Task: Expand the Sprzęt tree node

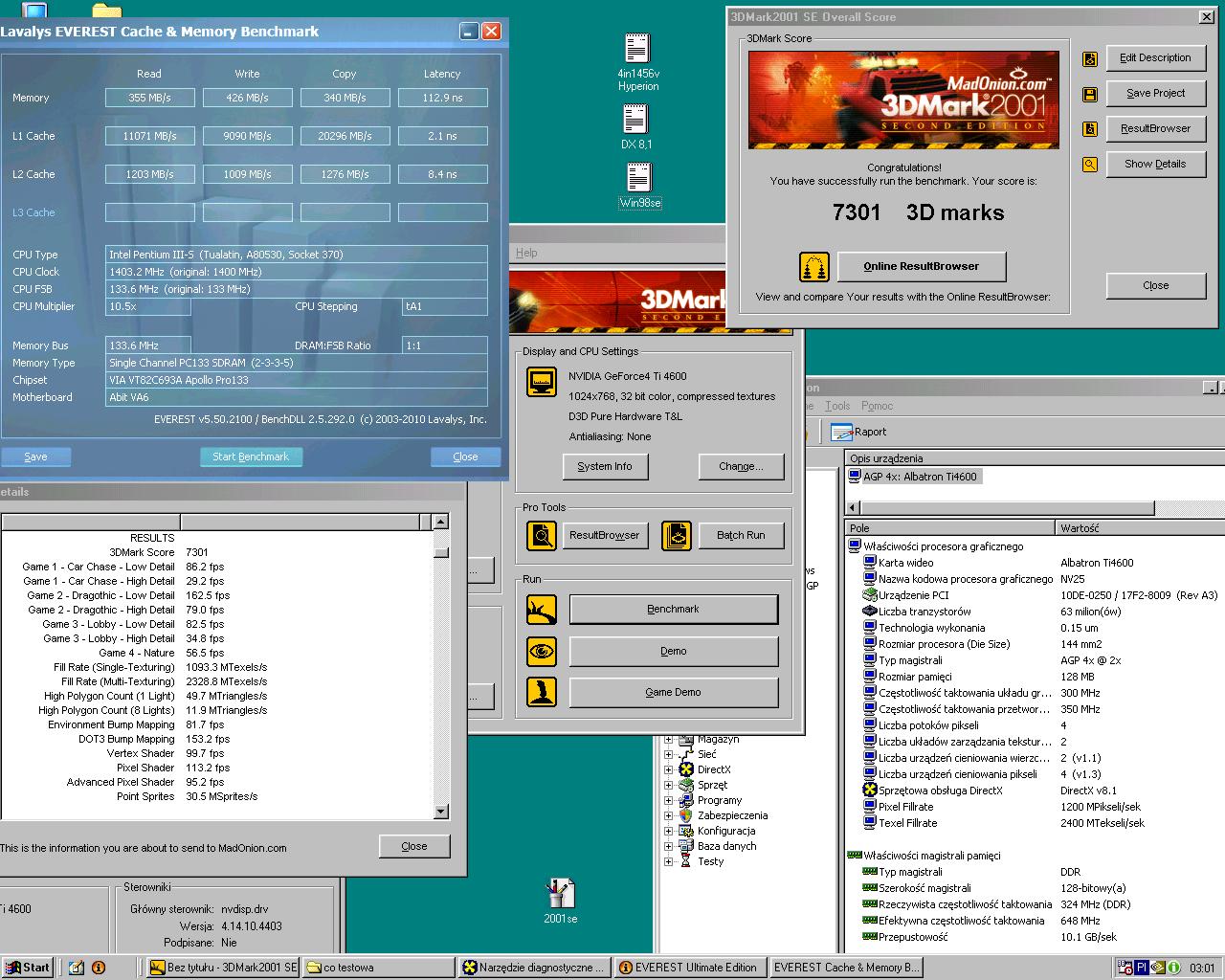Action: pos(669,785)
